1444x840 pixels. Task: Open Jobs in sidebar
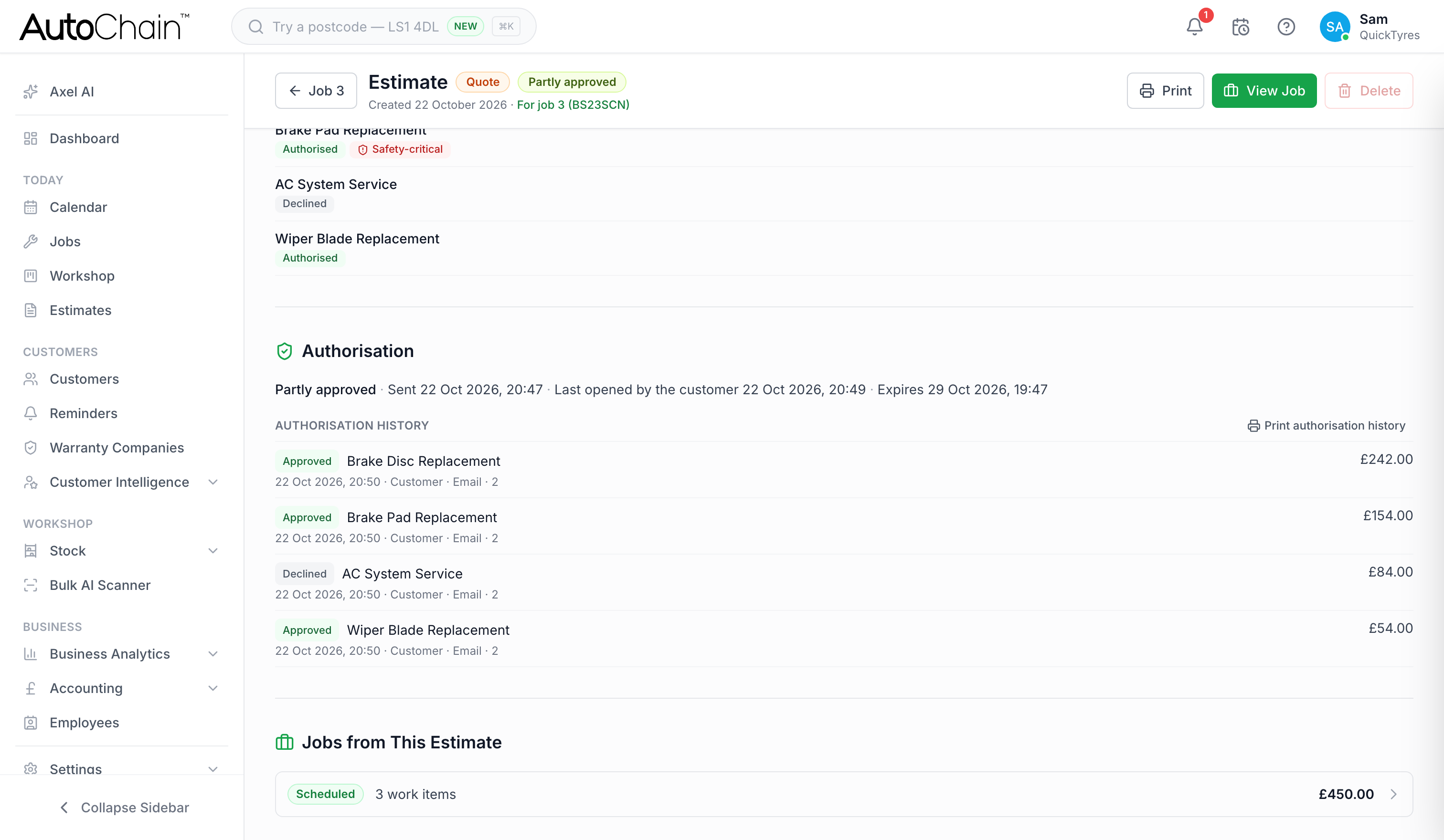tap(121, 241)
